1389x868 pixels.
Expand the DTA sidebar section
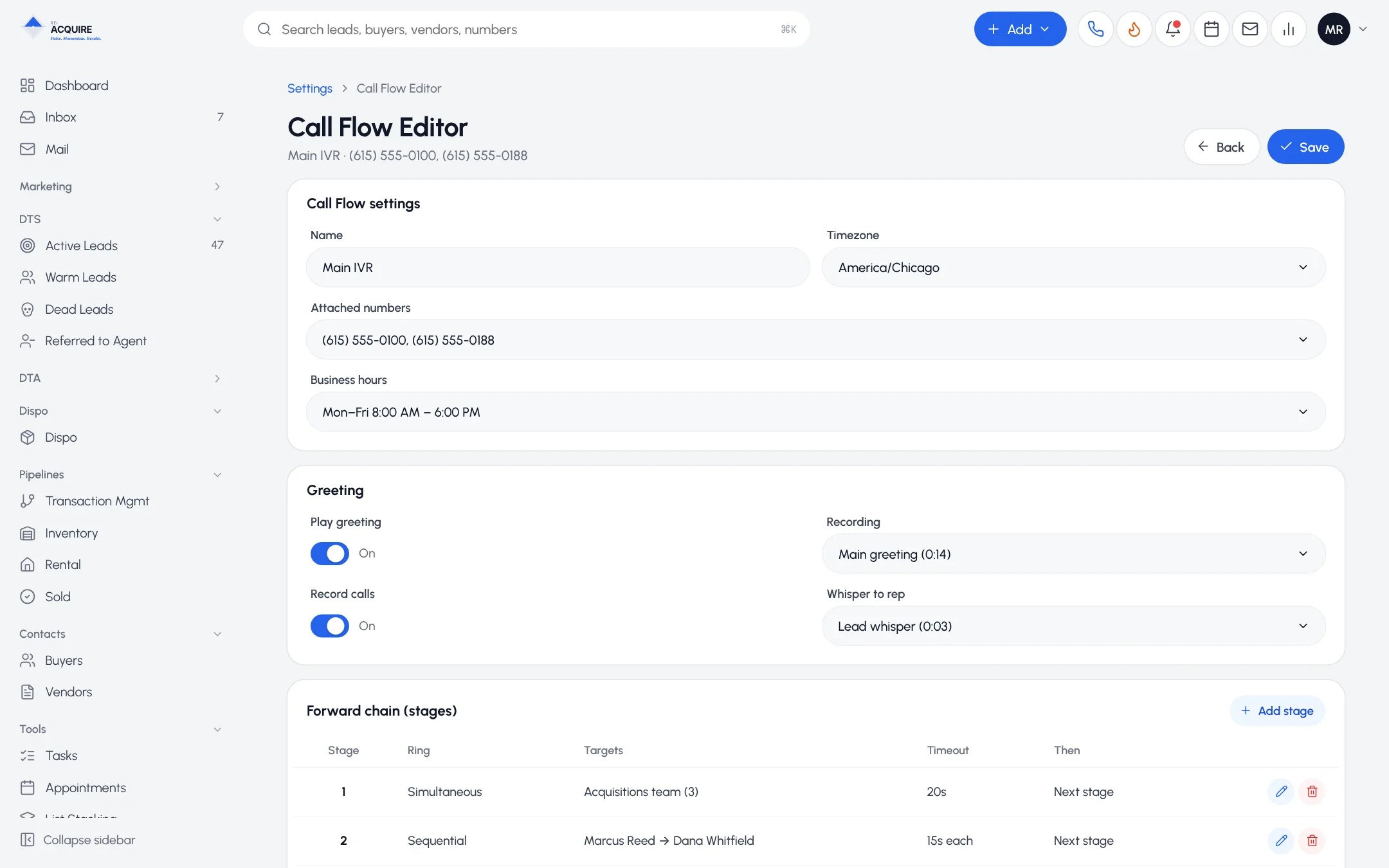122,378
